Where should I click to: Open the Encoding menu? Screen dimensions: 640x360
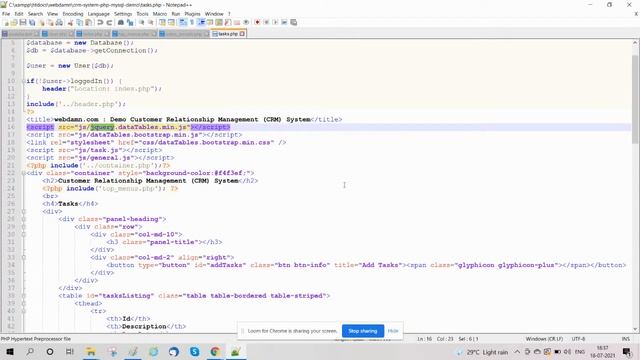(x=73, y=14)
